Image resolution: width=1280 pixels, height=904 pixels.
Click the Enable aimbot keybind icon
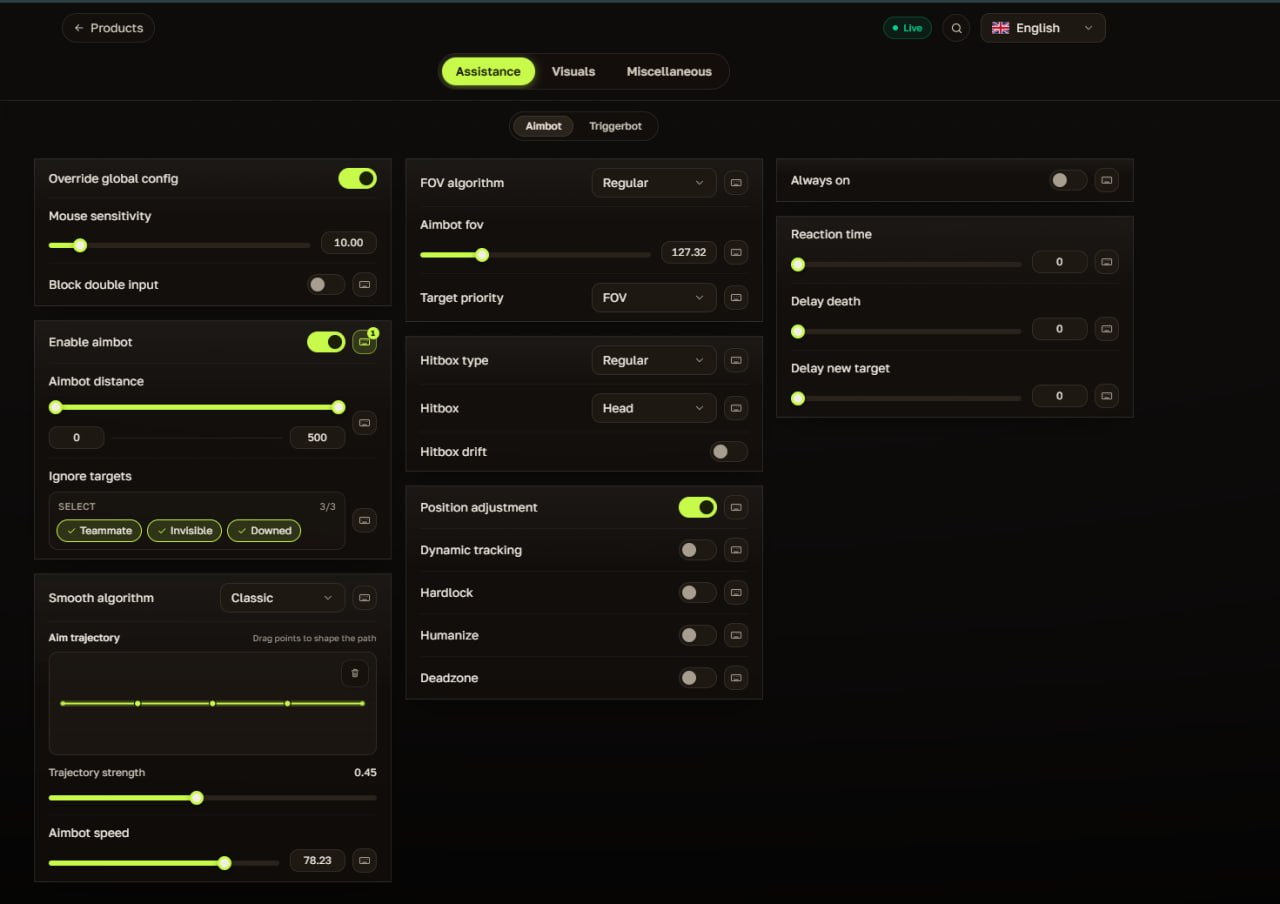(365, 342)
